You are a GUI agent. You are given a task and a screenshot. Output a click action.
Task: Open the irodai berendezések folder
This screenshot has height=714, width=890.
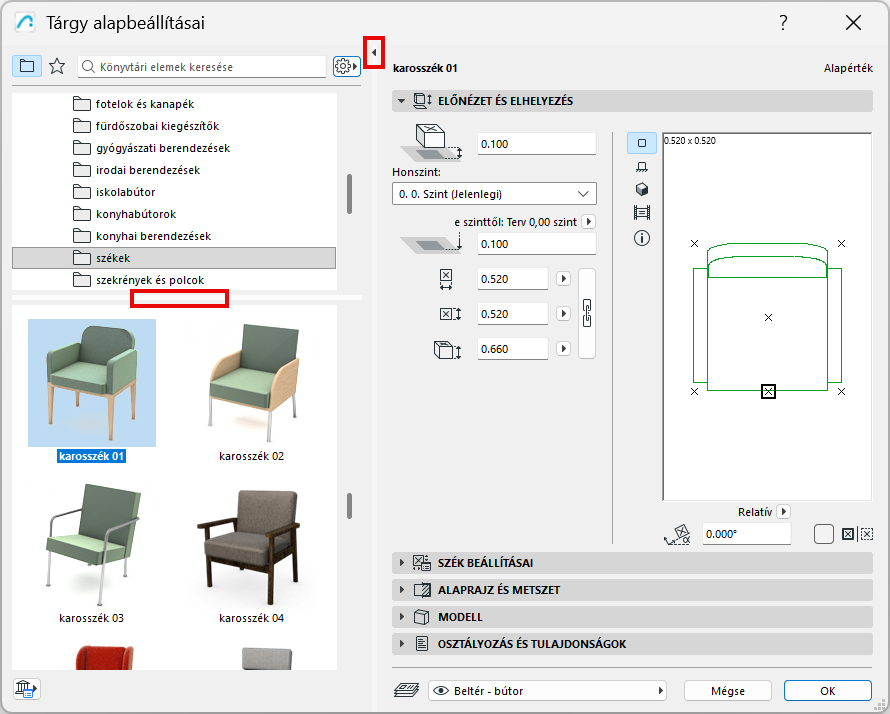(174, 170)
